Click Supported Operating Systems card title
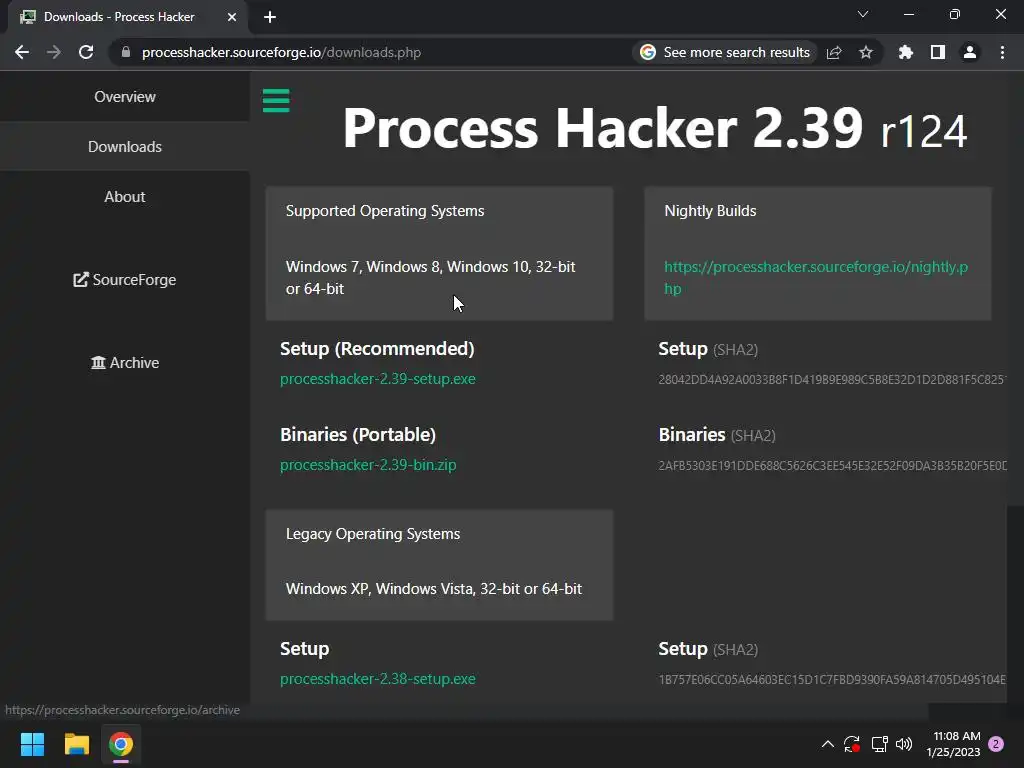This screenshot has width=1024, height=768. 385,211
